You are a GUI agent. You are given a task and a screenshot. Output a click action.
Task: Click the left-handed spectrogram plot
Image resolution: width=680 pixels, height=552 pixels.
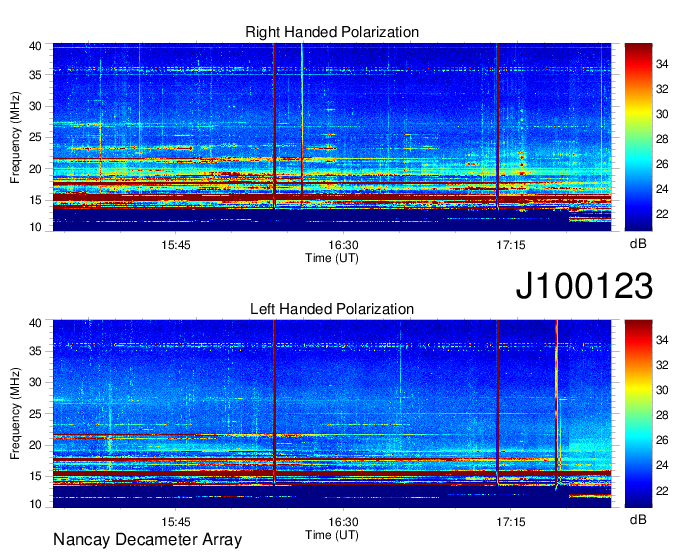[x=332, y=414]
